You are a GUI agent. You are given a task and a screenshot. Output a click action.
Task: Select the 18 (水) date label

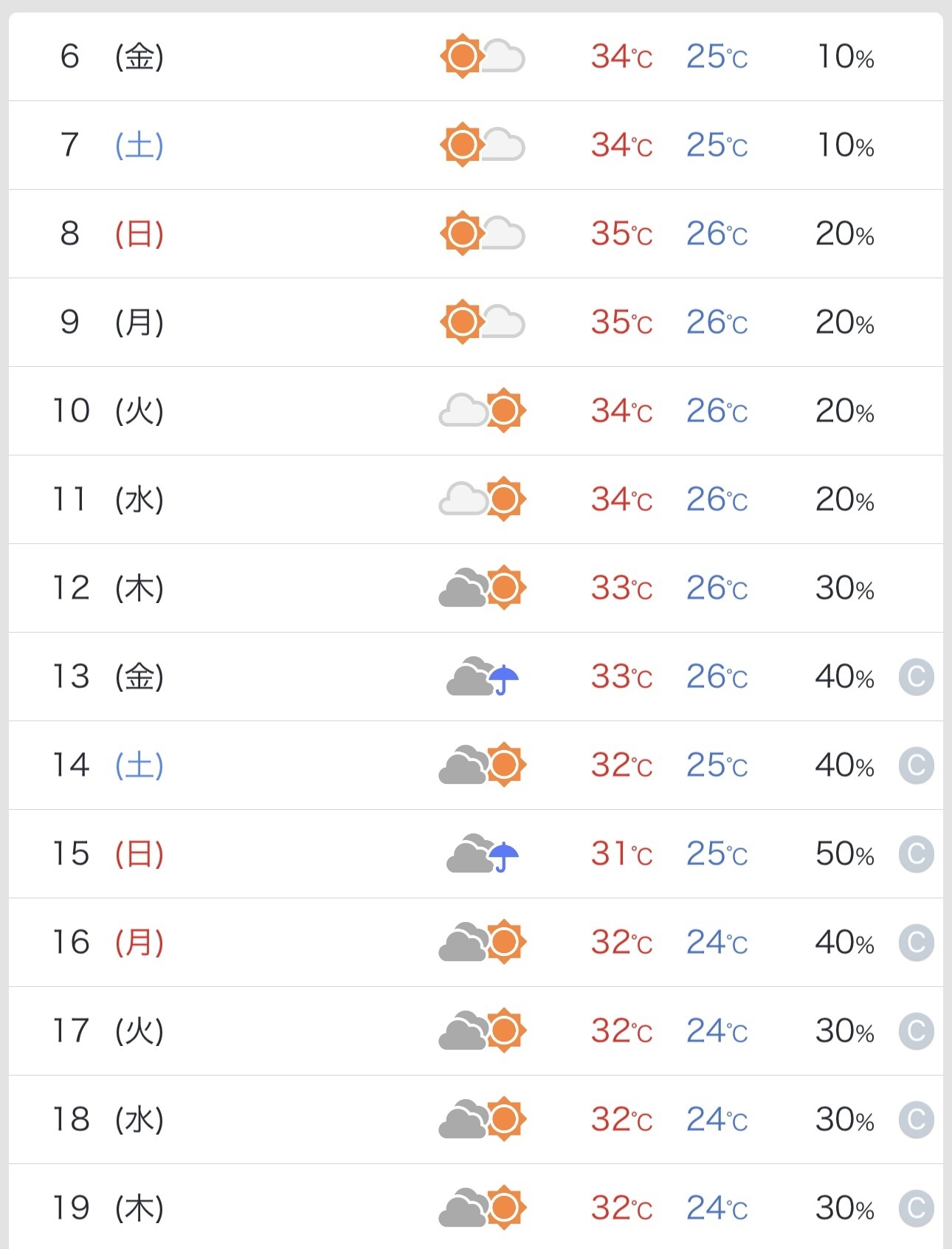point(108,1119)
